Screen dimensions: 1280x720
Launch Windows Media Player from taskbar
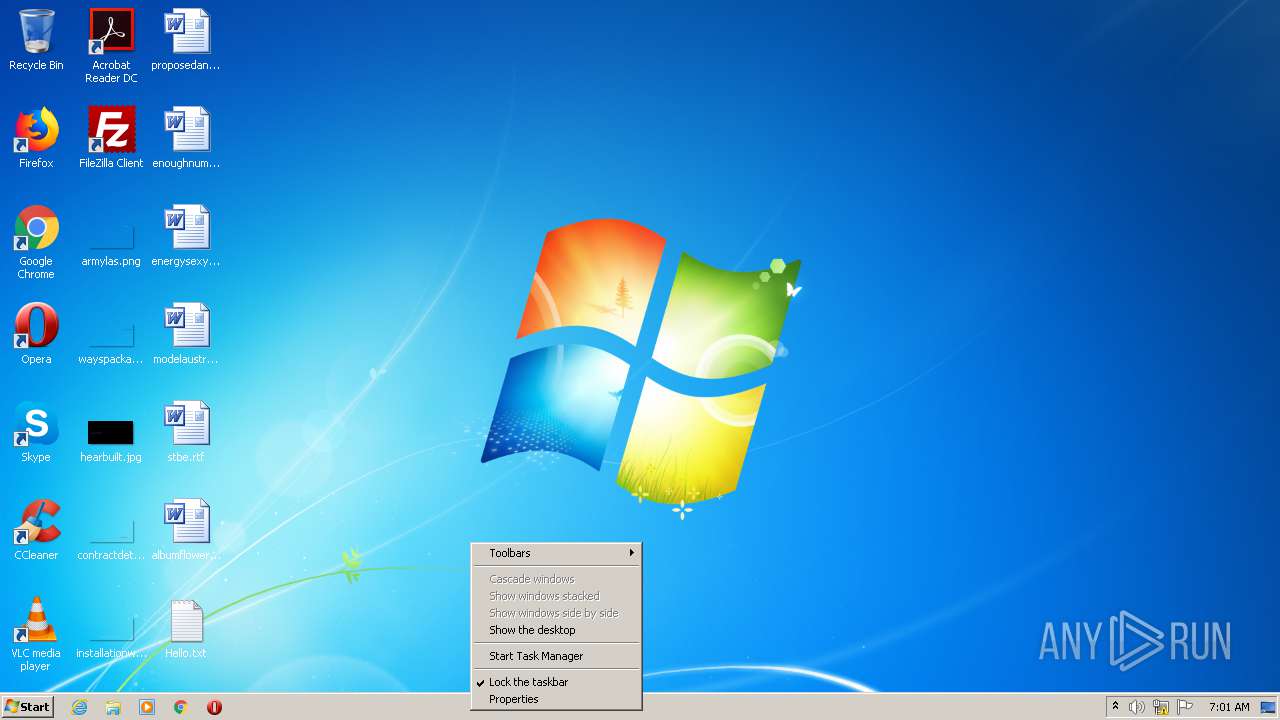click(x=147, y=707)
